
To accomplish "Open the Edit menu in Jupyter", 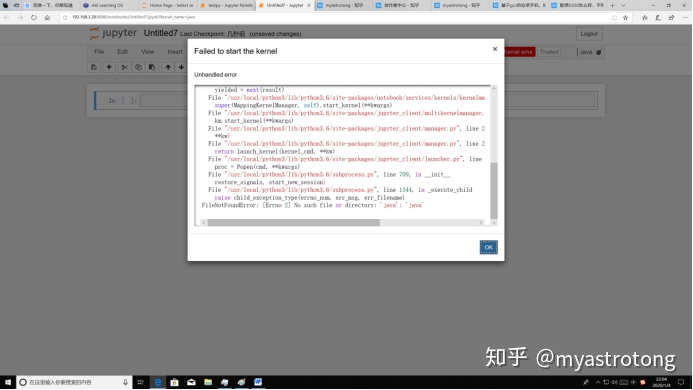I will tap(122, 52).
